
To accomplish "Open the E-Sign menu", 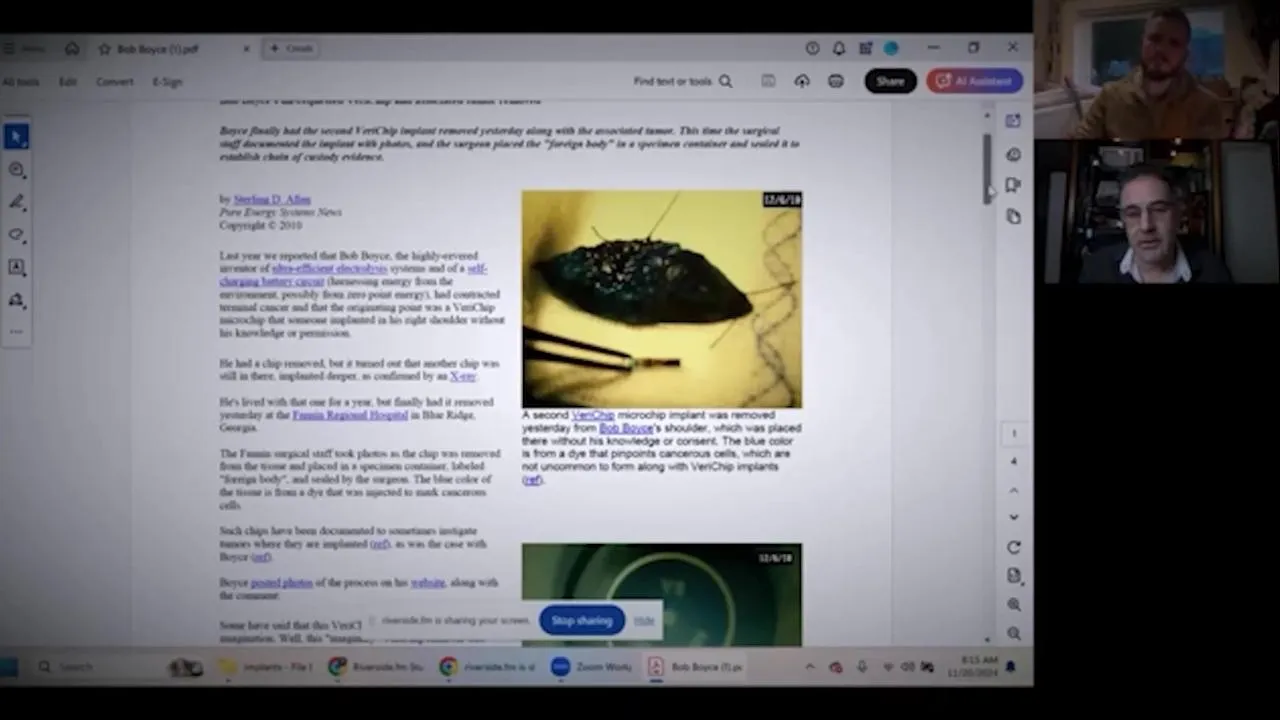I will click(168, 82).
